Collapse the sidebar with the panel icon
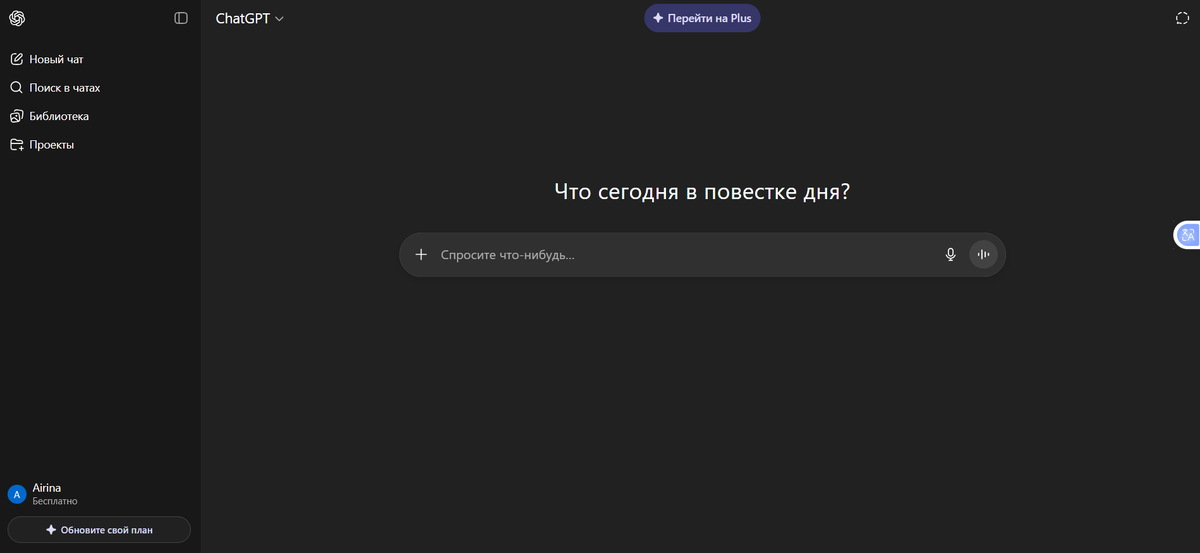Viewport: 1200px width, 553px height. point(181,18)
